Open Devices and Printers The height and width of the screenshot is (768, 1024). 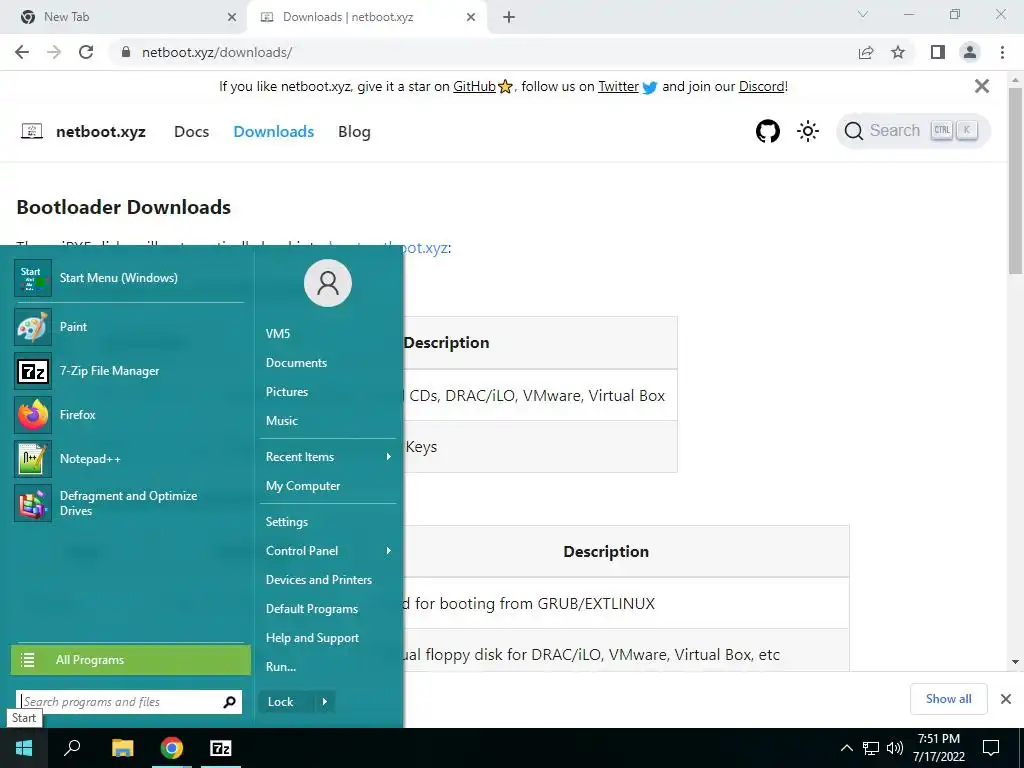[x=319, y=580]
